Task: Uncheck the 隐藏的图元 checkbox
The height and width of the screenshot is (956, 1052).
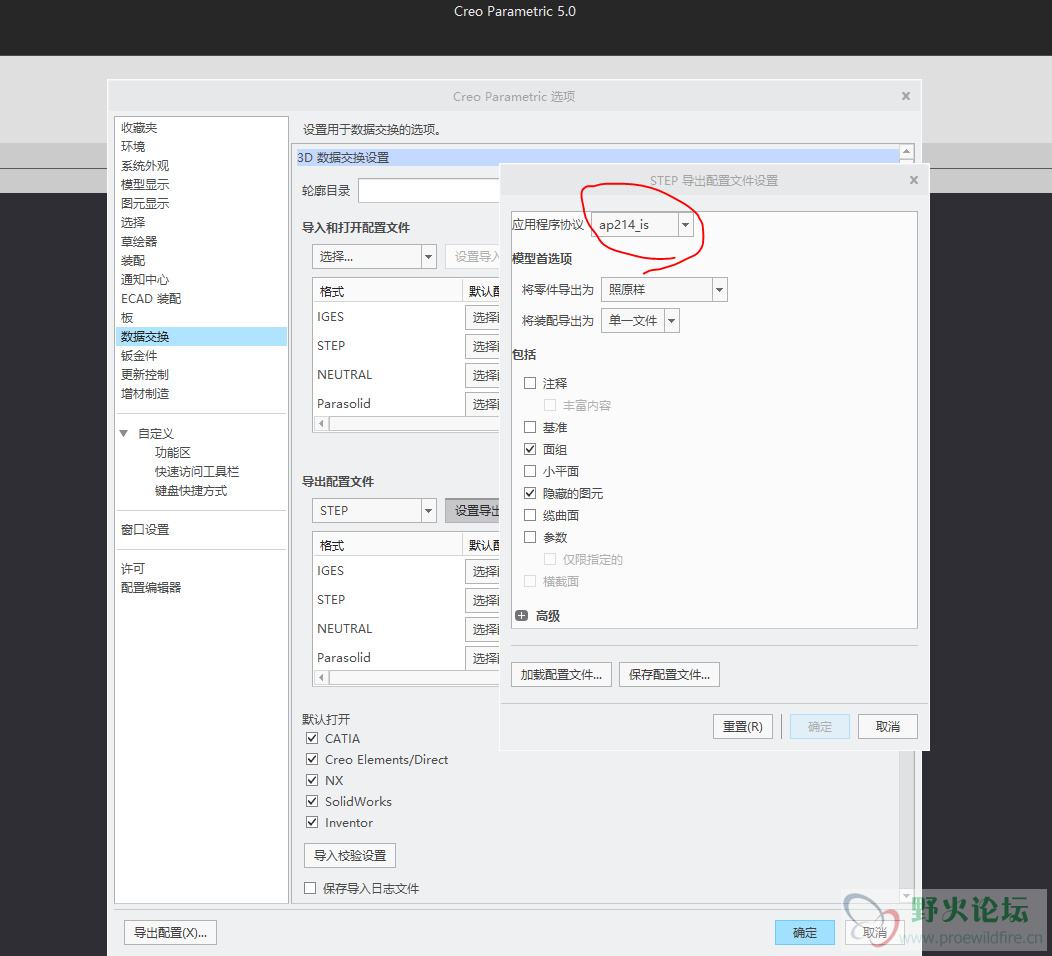Action: pyautogui.click(x=530, y=493)
